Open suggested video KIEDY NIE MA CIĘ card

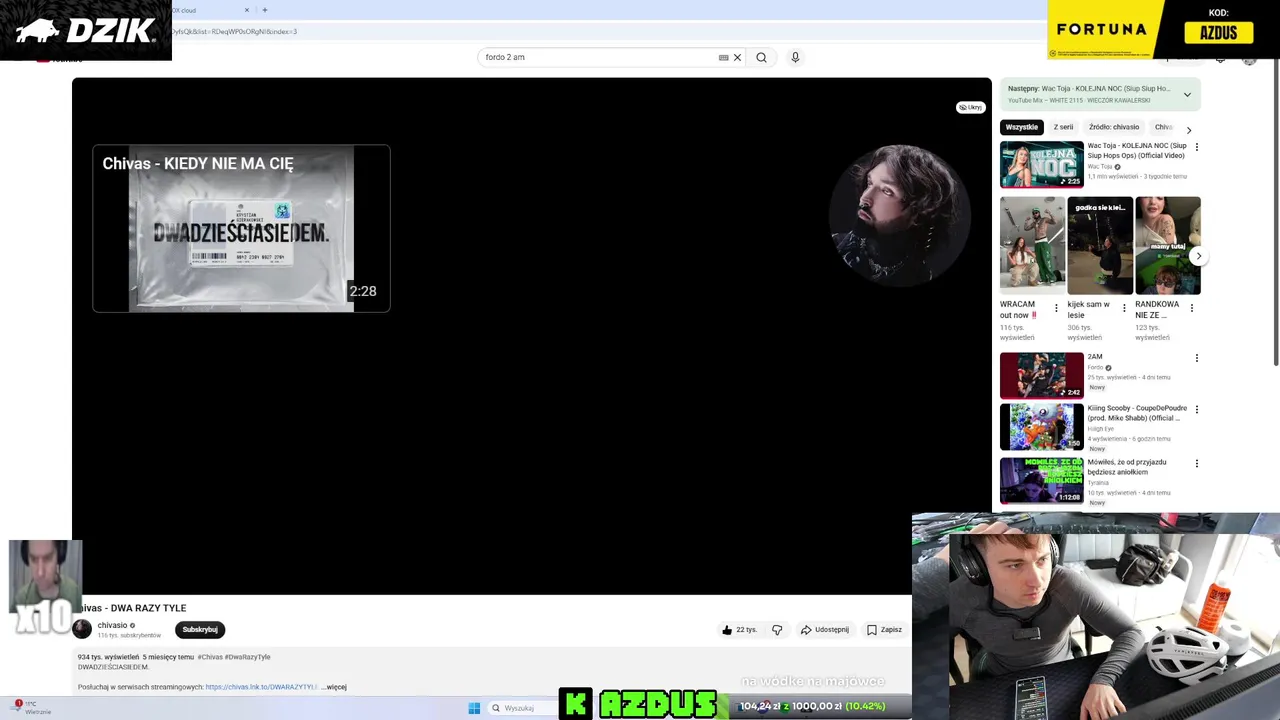pos(241,228)
